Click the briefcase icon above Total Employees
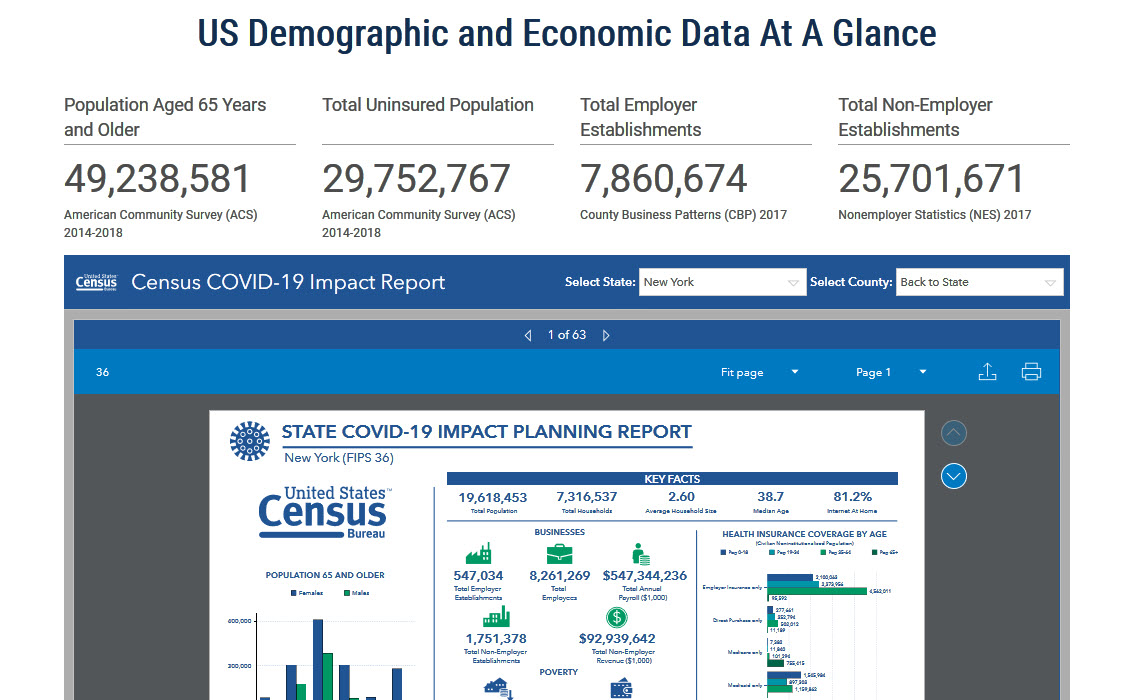This screenshot has height=700, width=1137. pyautogui.click(x=561, y=552)
